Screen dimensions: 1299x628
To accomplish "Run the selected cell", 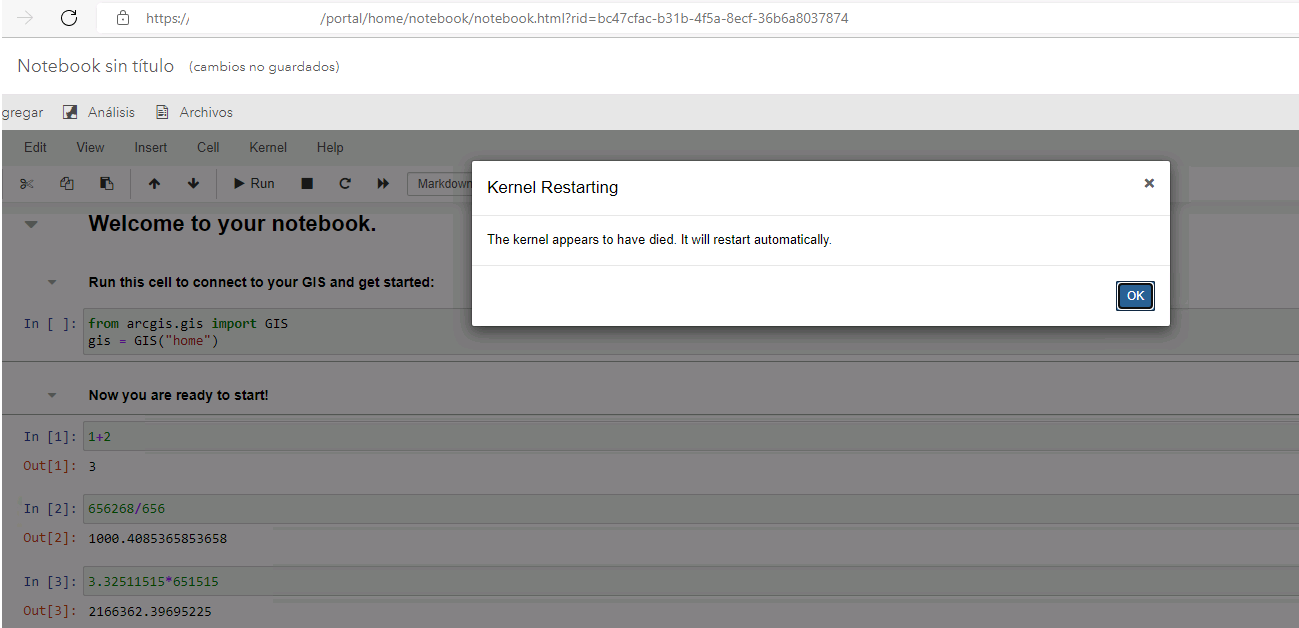I will pyautogui.click(x=252, y=183).
